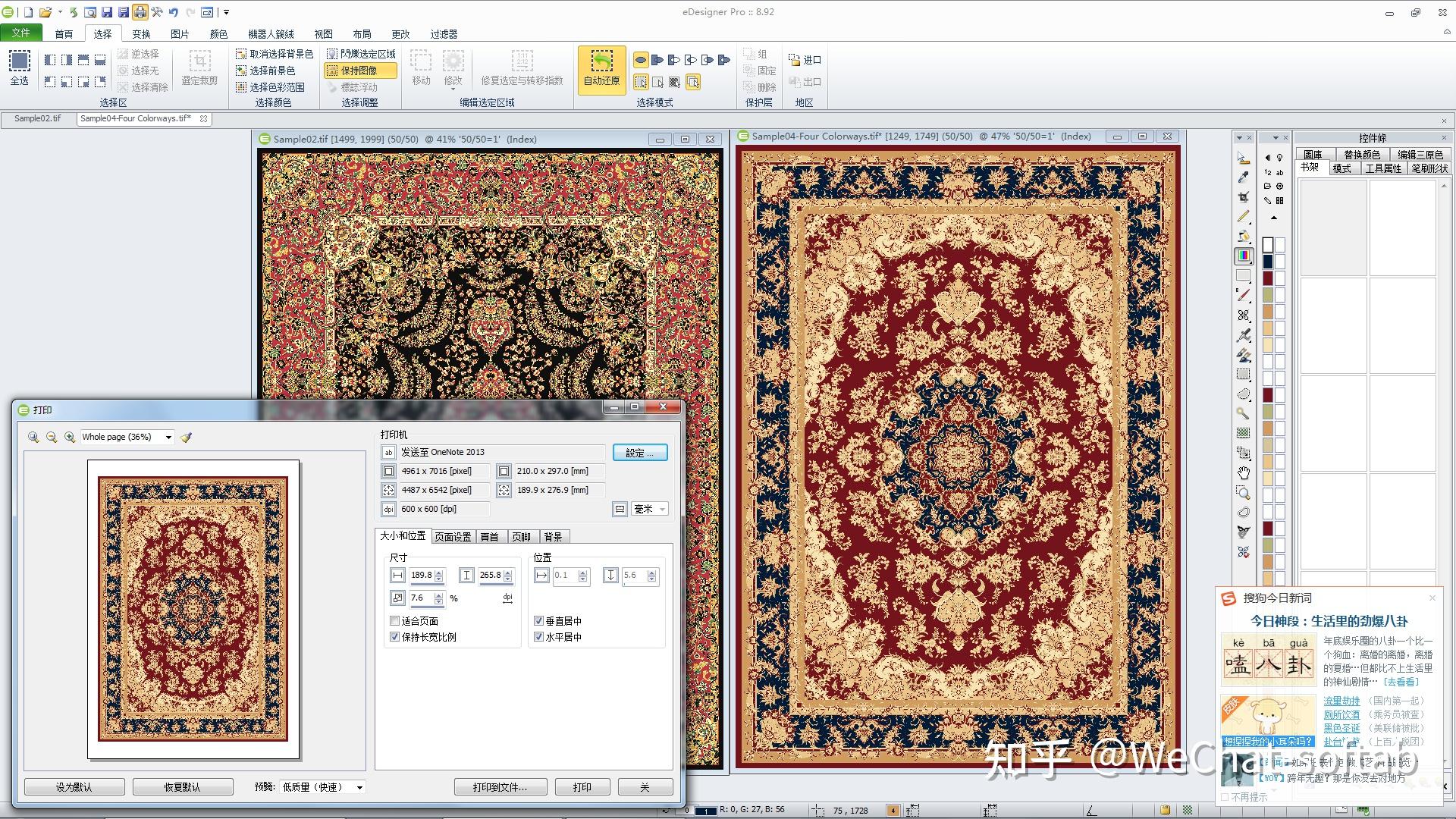Image resolution: width=1456 pixels, height=819 pixels.
Task: Enable the 适合页面 fit page checkbox
Action: click(394, 621)
